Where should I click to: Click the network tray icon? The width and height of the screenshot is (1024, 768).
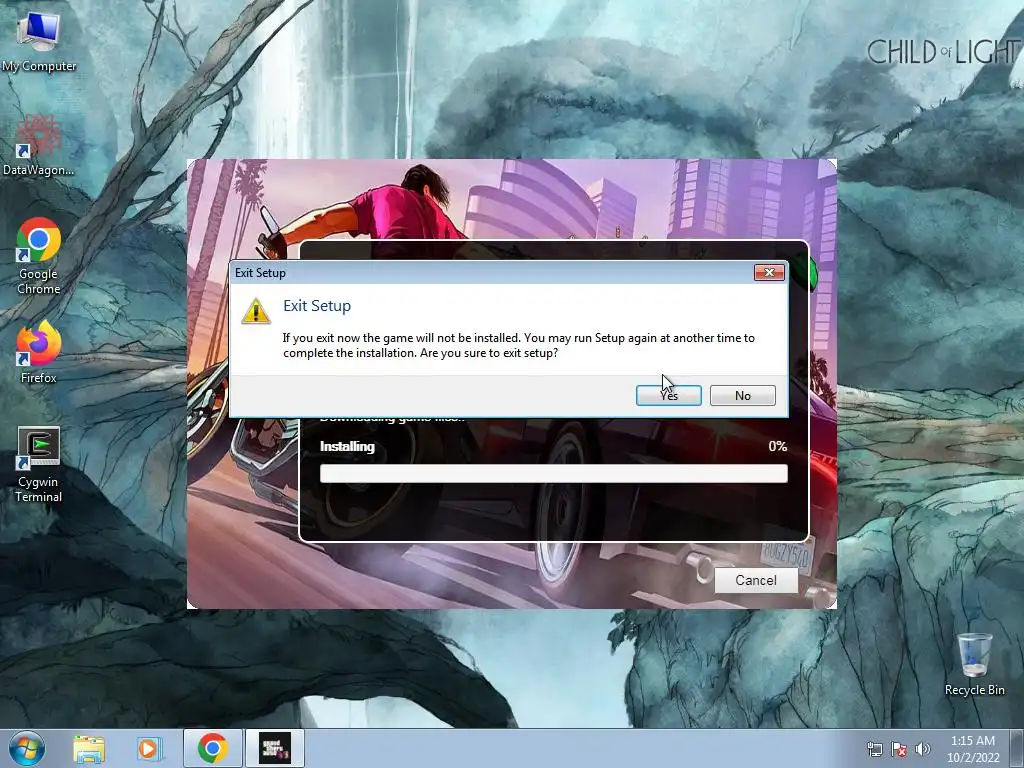(x=874, y=749)
